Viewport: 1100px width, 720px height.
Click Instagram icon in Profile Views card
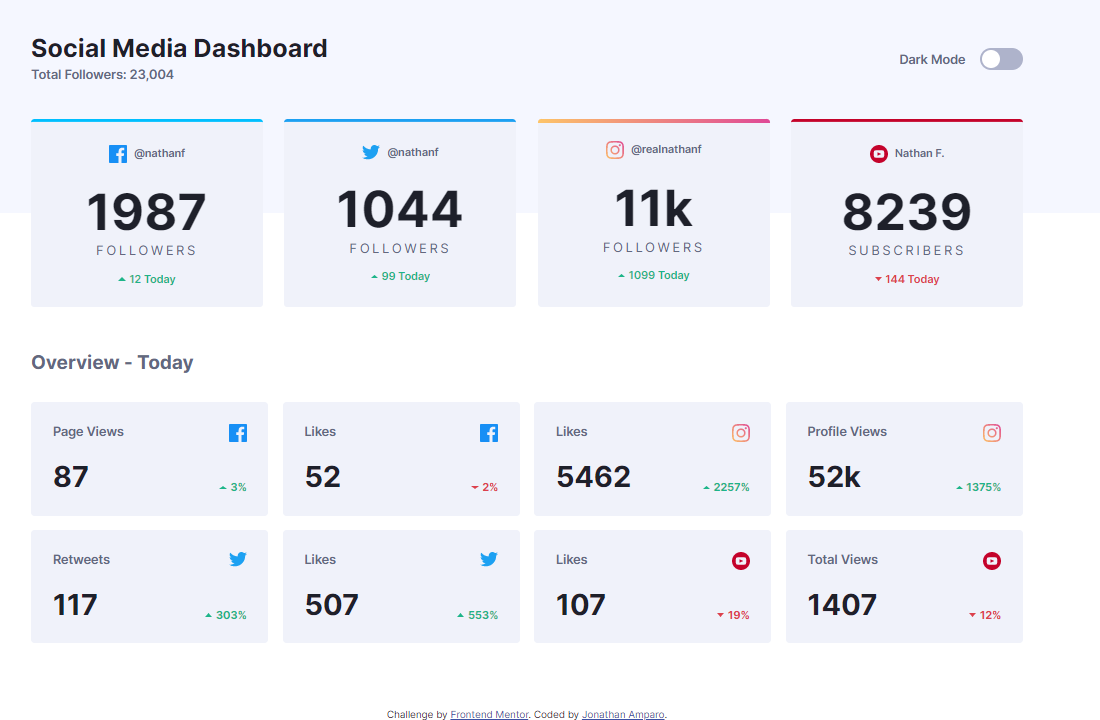coord(992,433)
